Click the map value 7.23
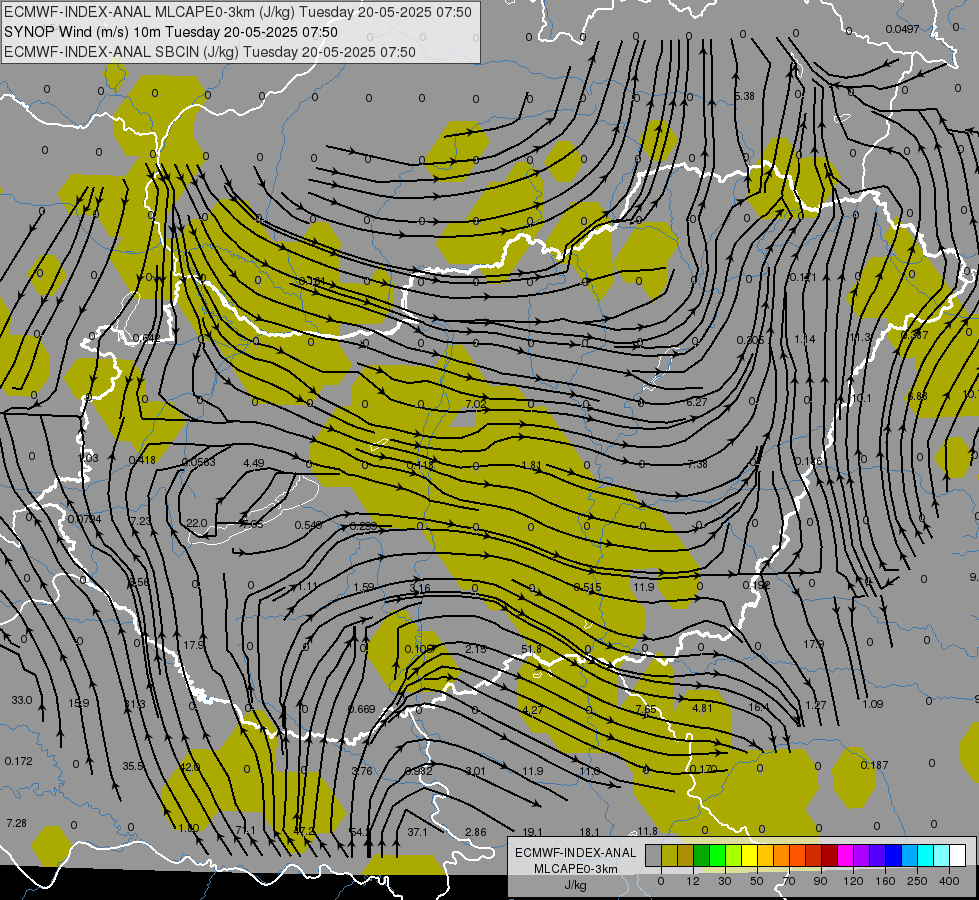 pyautogui.click(x=141, y=520)
